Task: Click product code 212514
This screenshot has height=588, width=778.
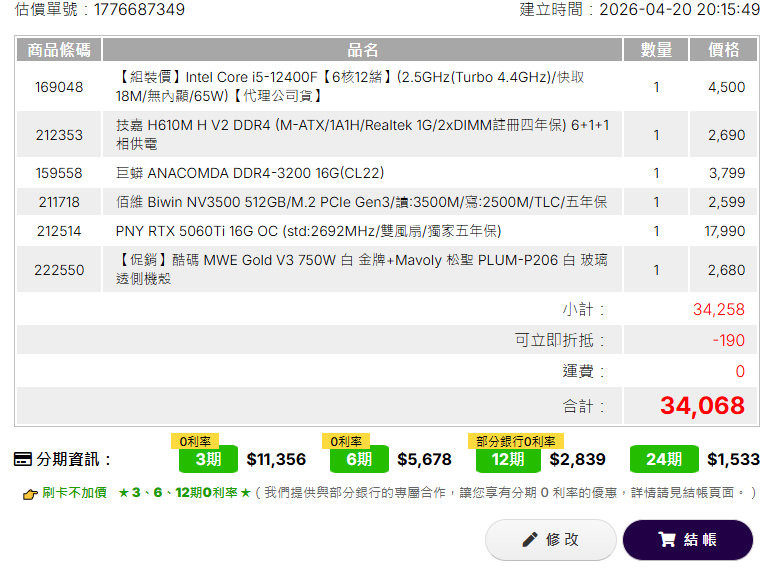Action: (x=59, y=231)
